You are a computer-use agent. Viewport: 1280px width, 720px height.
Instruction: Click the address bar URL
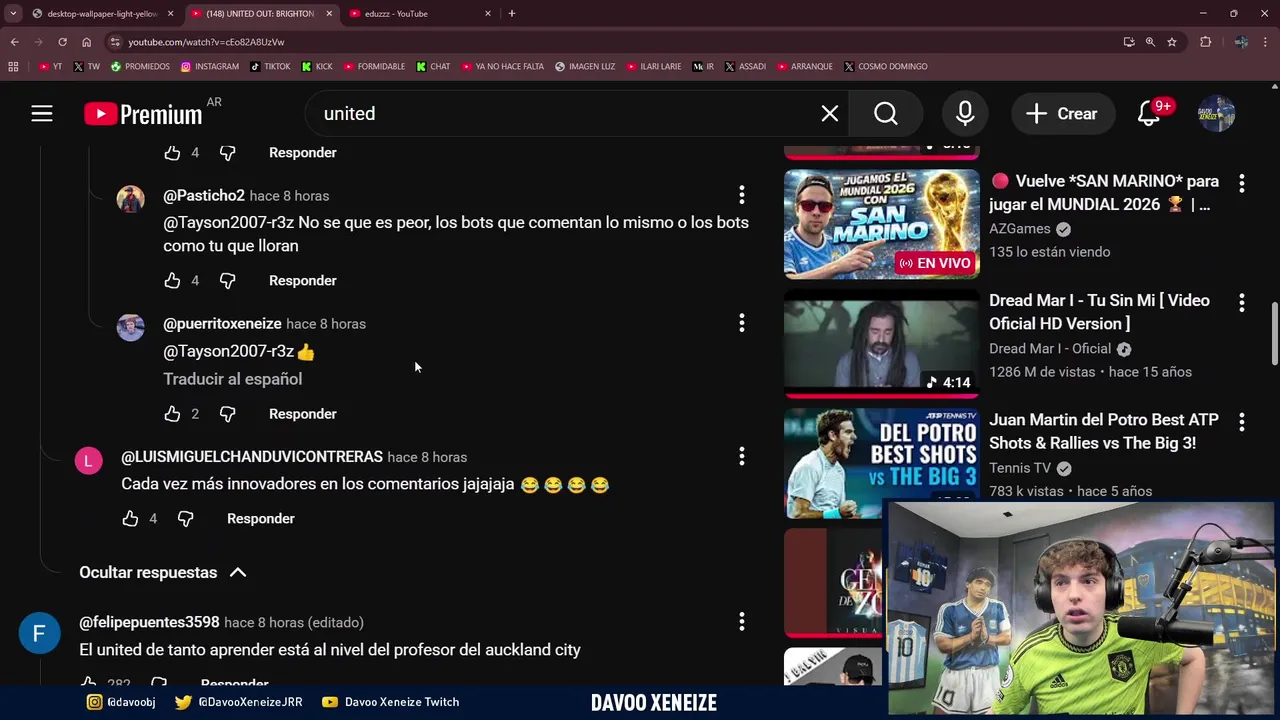pos(206,42)
